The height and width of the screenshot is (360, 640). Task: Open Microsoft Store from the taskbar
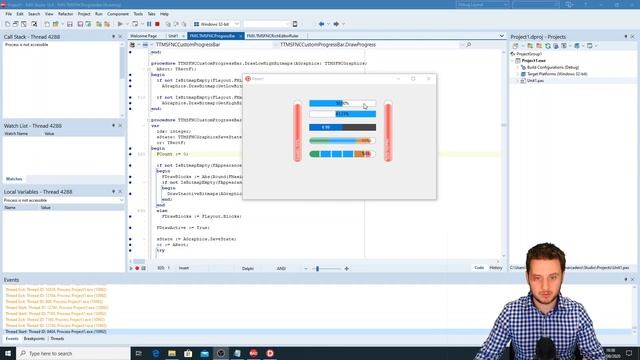pyautogui.click(x=188, y=353)
